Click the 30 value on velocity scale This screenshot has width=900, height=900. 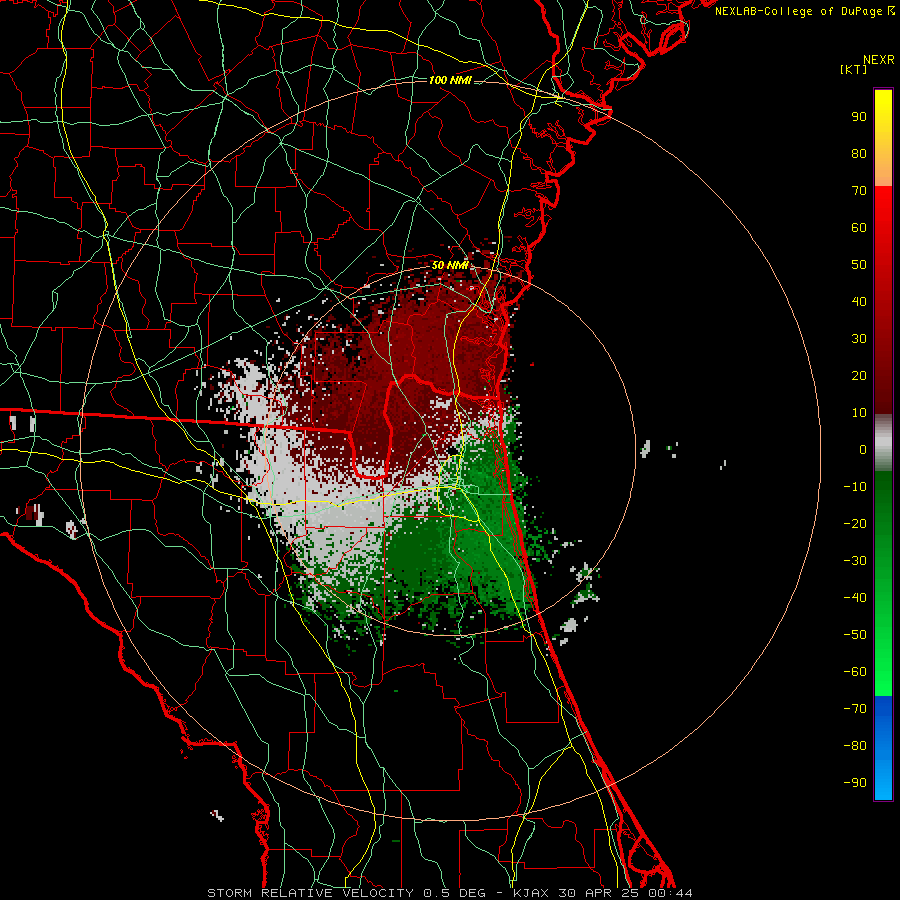[859, 339]
